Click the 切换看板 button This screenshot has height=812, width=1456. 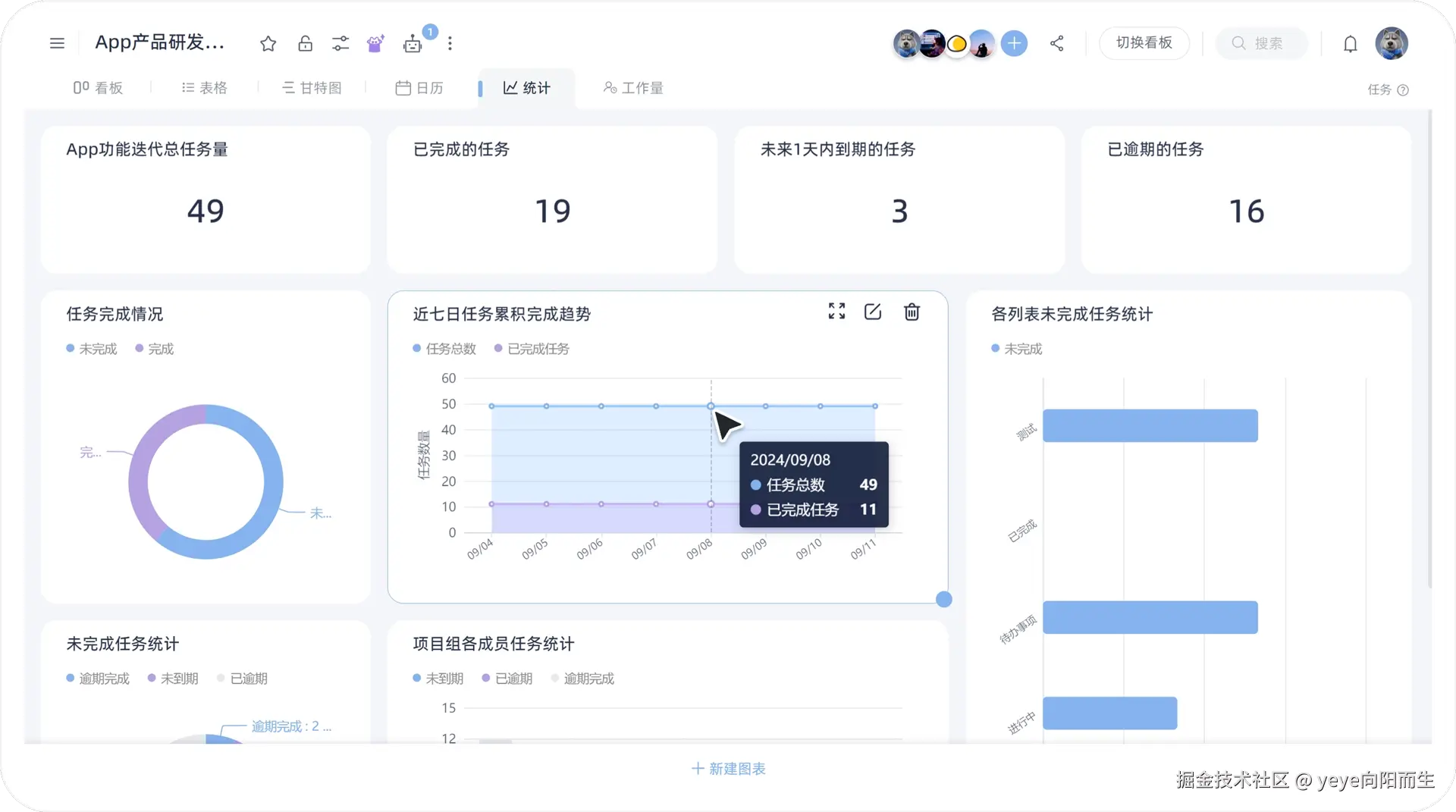pyautogui.click(x=1144, y=43)
